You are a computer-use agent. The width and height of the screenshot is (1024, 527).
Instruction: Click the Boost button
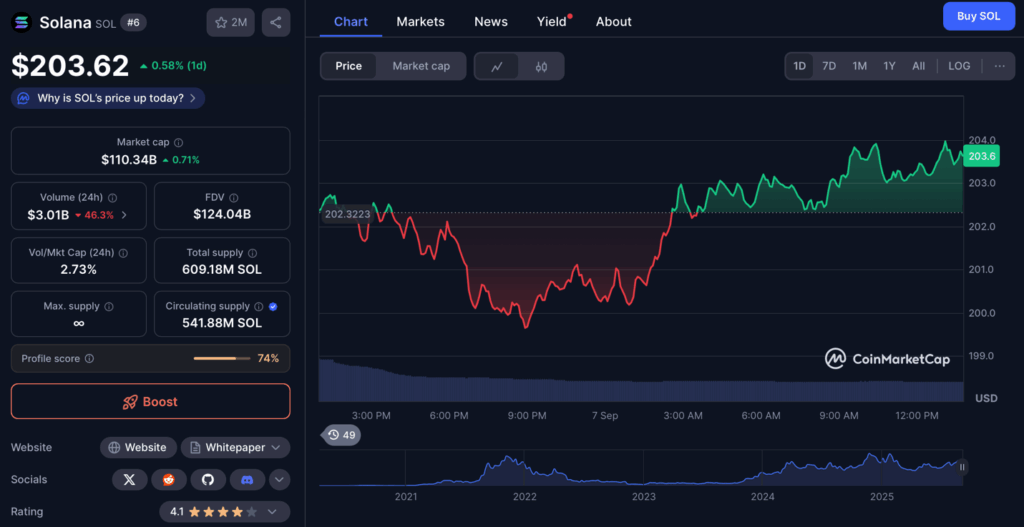click(x=151, y=402)
